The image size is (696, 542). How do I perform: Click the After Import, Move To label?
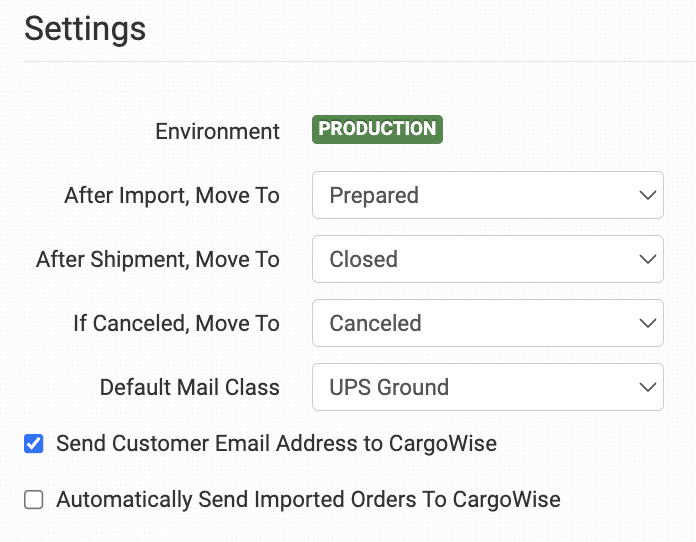click(x=172, y=196)
